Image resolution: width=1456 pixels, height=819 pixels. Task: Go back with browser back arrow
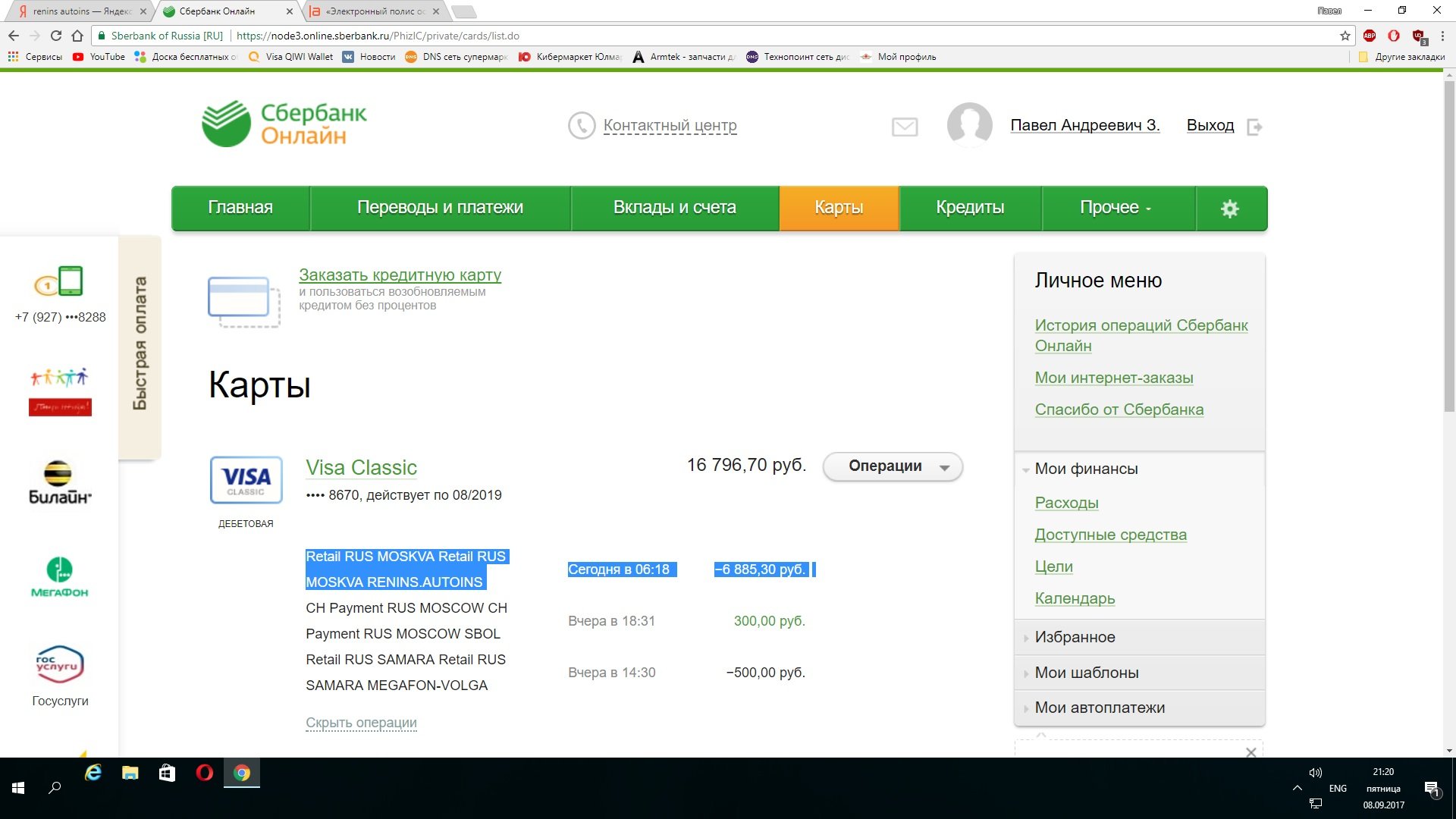14,36
